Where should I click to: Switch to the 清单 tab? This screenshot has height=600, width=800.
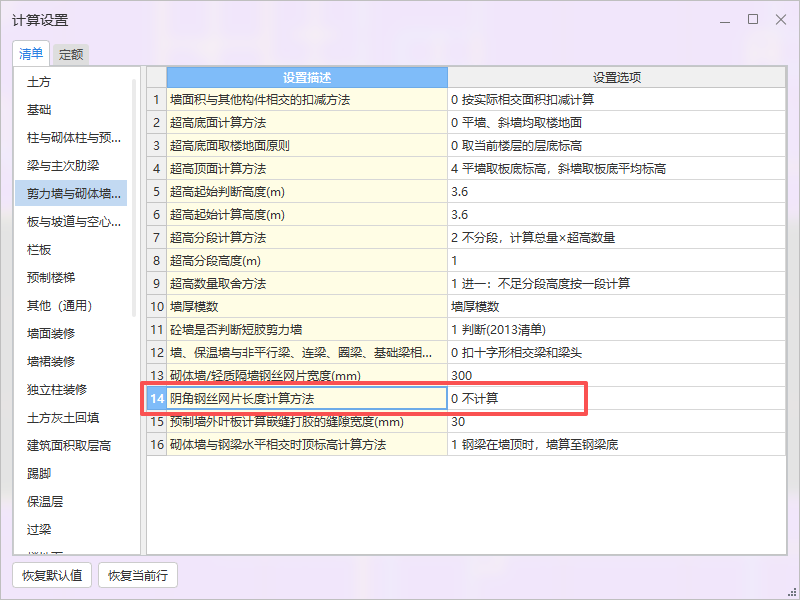(x=30, y=53)
